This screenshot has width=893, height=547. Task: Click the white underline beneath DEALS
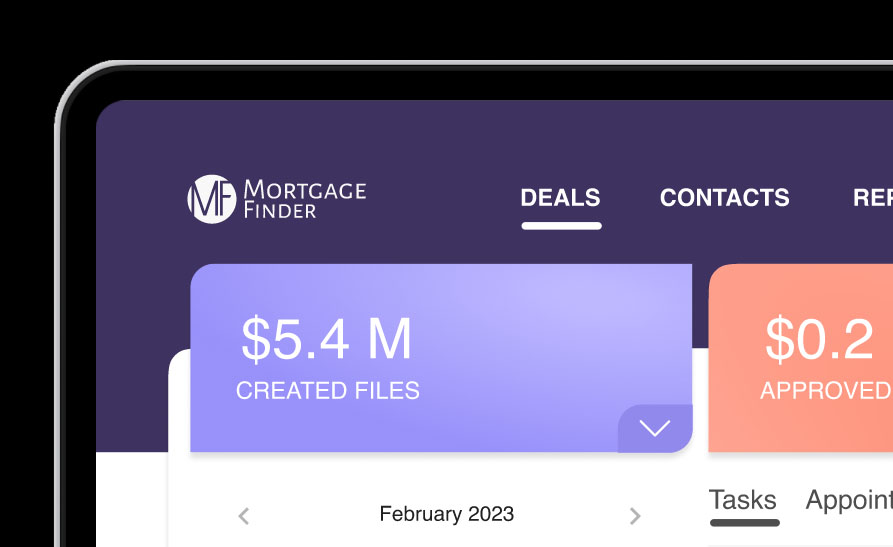pyautogui.click(x=562, y=226)
